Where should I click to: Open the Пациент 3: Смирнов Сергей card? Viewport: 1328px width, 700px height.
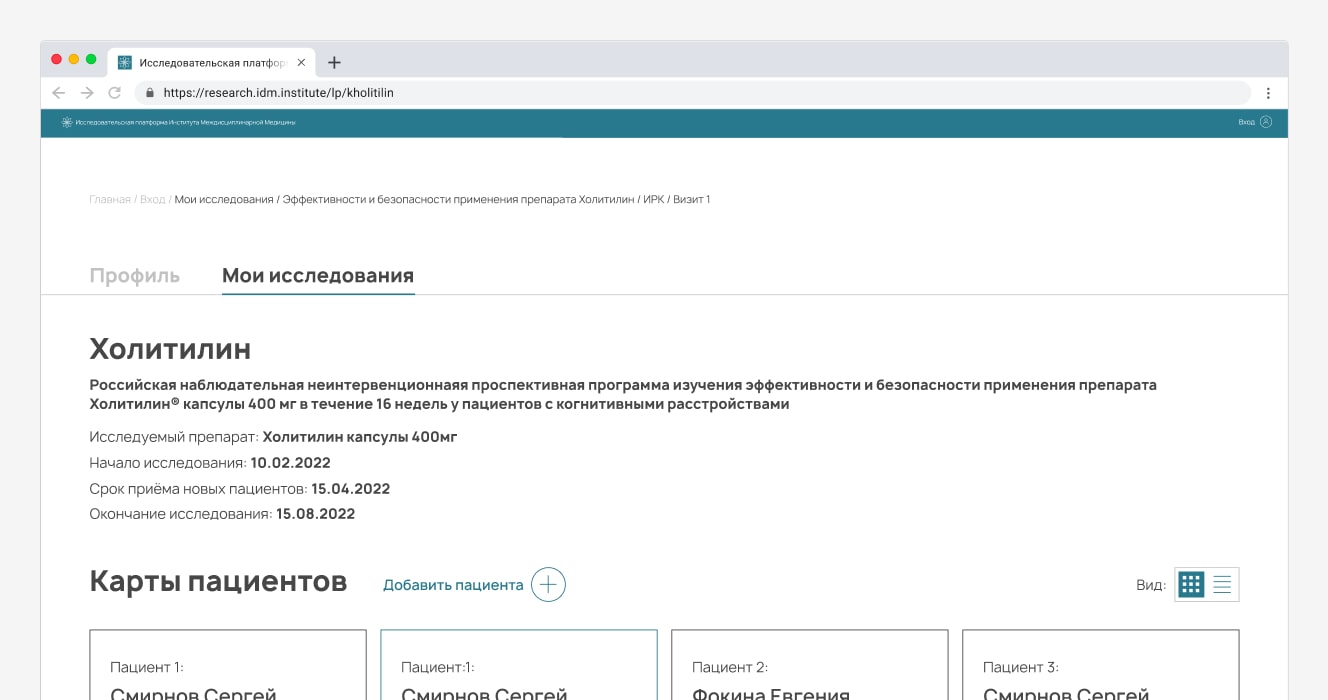[x=1101, y=665]
